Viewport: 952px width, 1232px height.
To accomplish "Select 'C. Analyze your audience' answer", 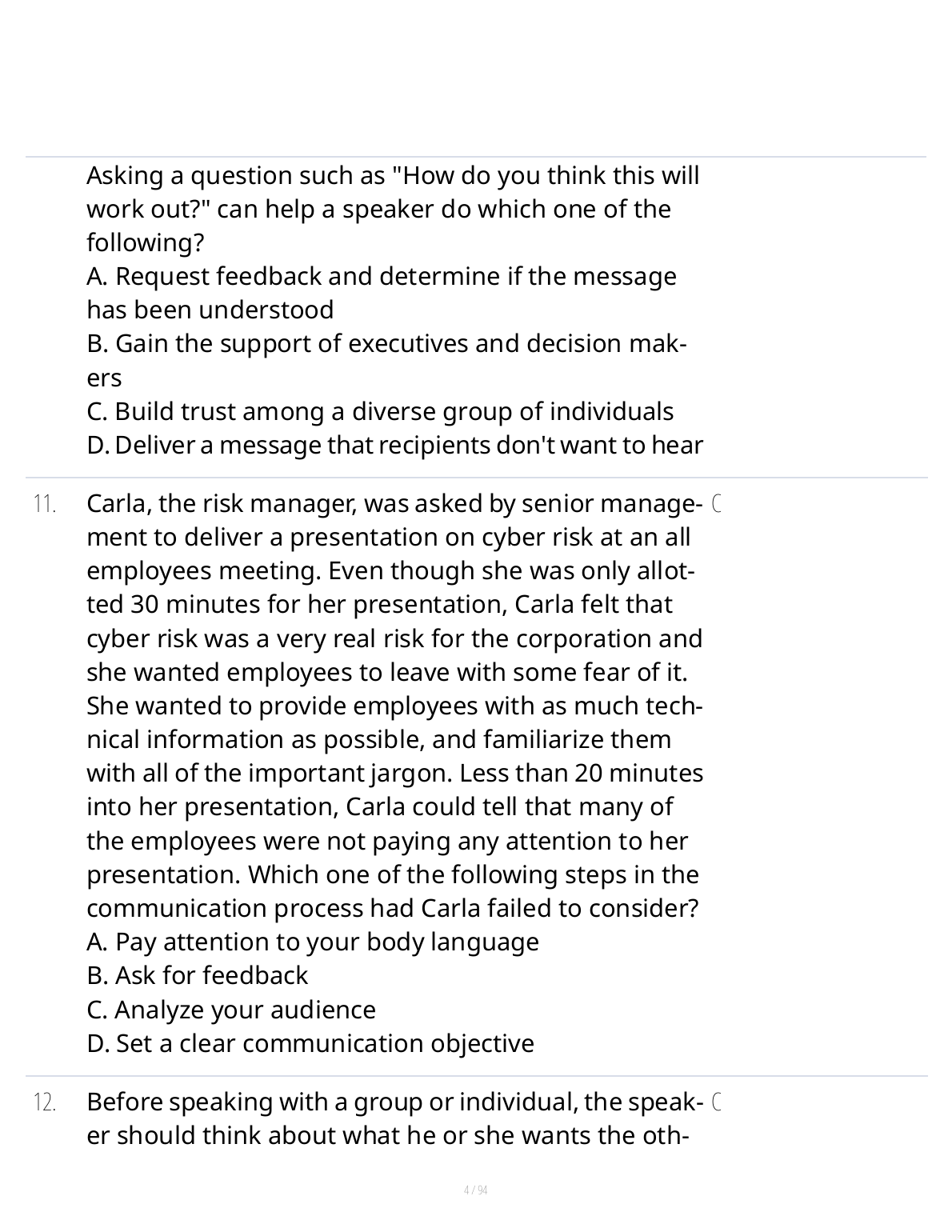I will click(230, 1010).
